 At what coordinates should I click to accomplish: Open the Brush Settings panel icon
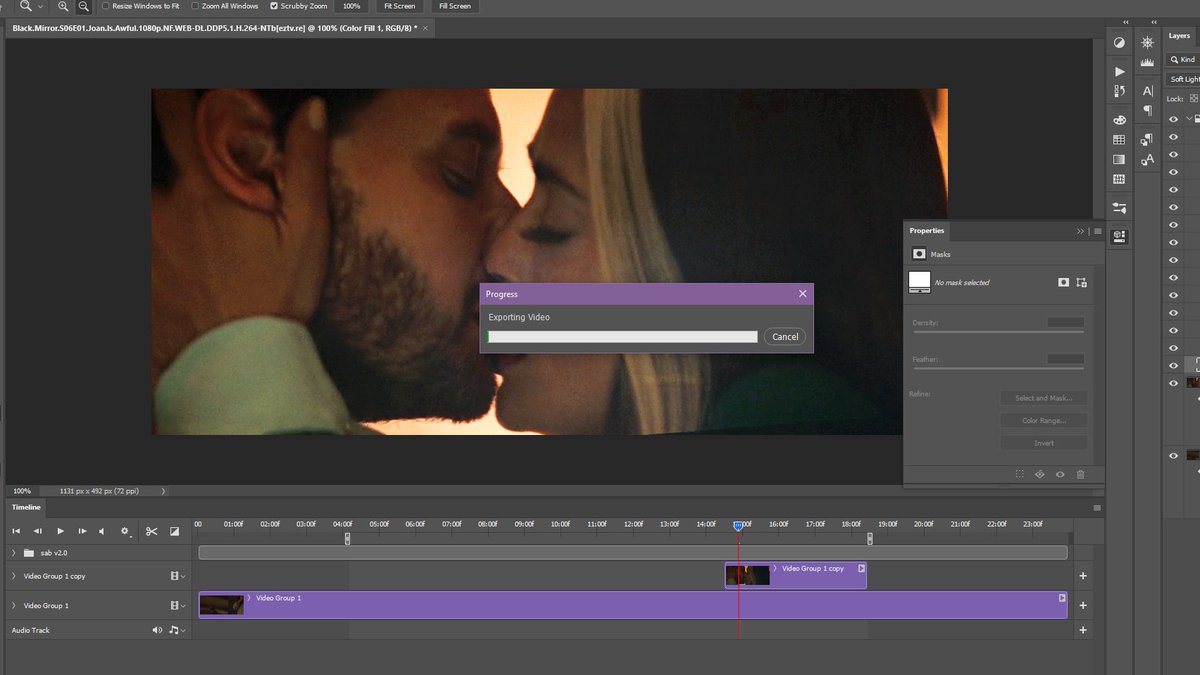pos(1119,208)
